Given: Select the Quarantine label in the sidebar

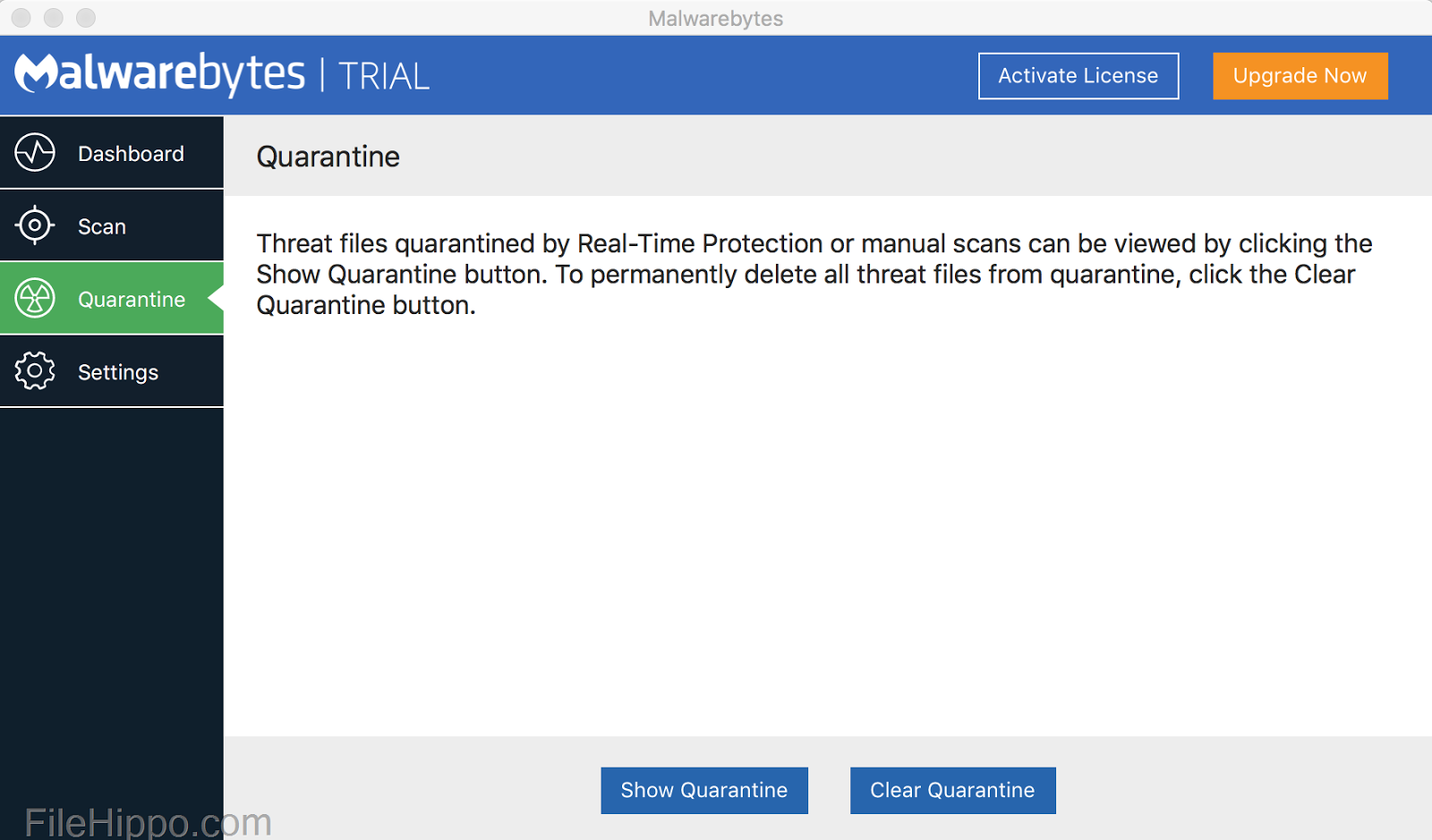Looking at the screenshot, I should 132,300.
